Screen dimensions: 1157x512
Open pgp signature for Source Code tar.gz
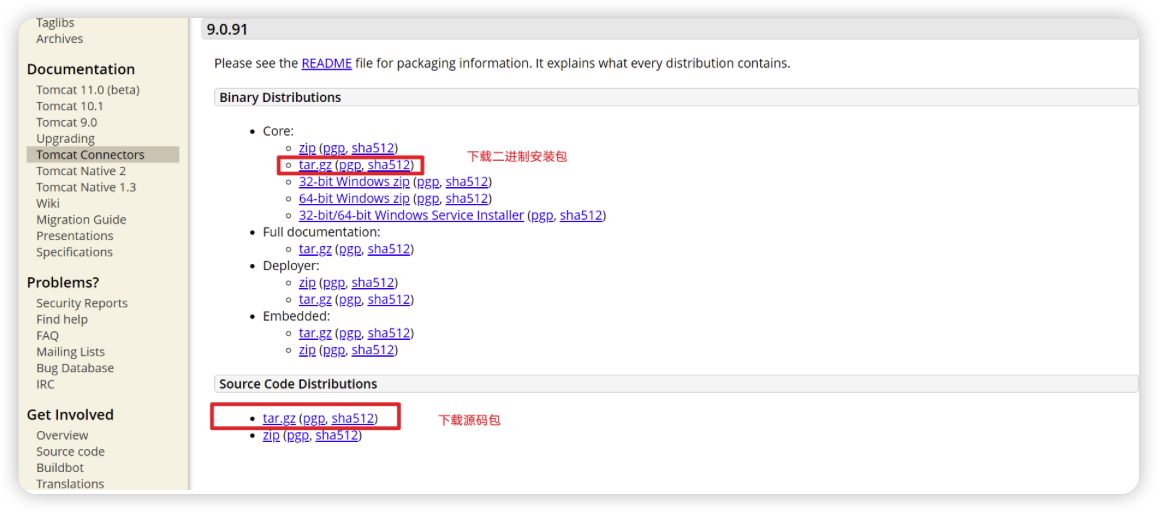coord(314,419)
